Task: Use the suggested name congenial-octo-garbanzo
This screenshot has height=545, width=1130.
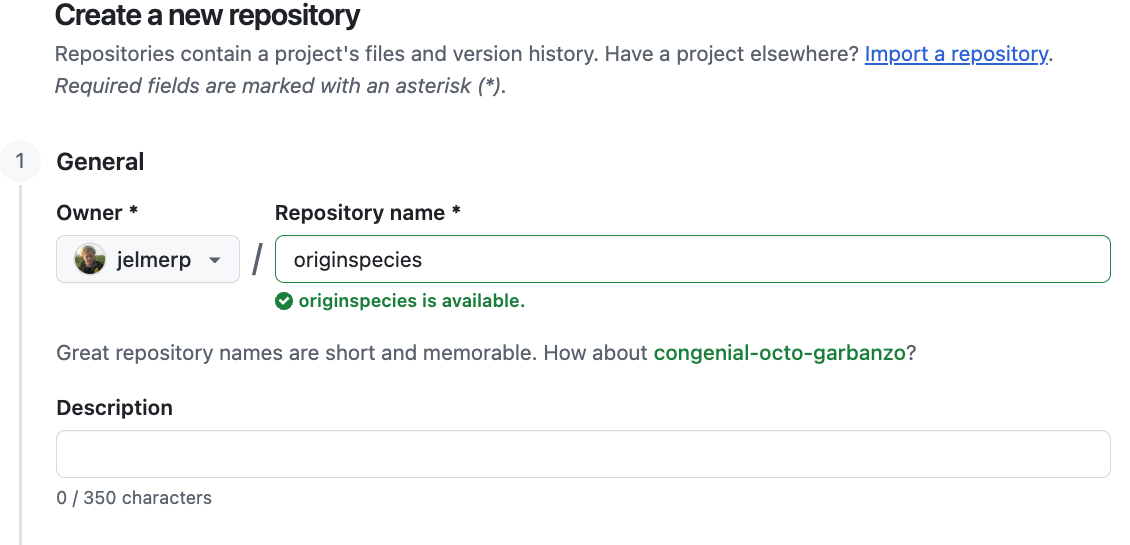Action: coord(779,353)
